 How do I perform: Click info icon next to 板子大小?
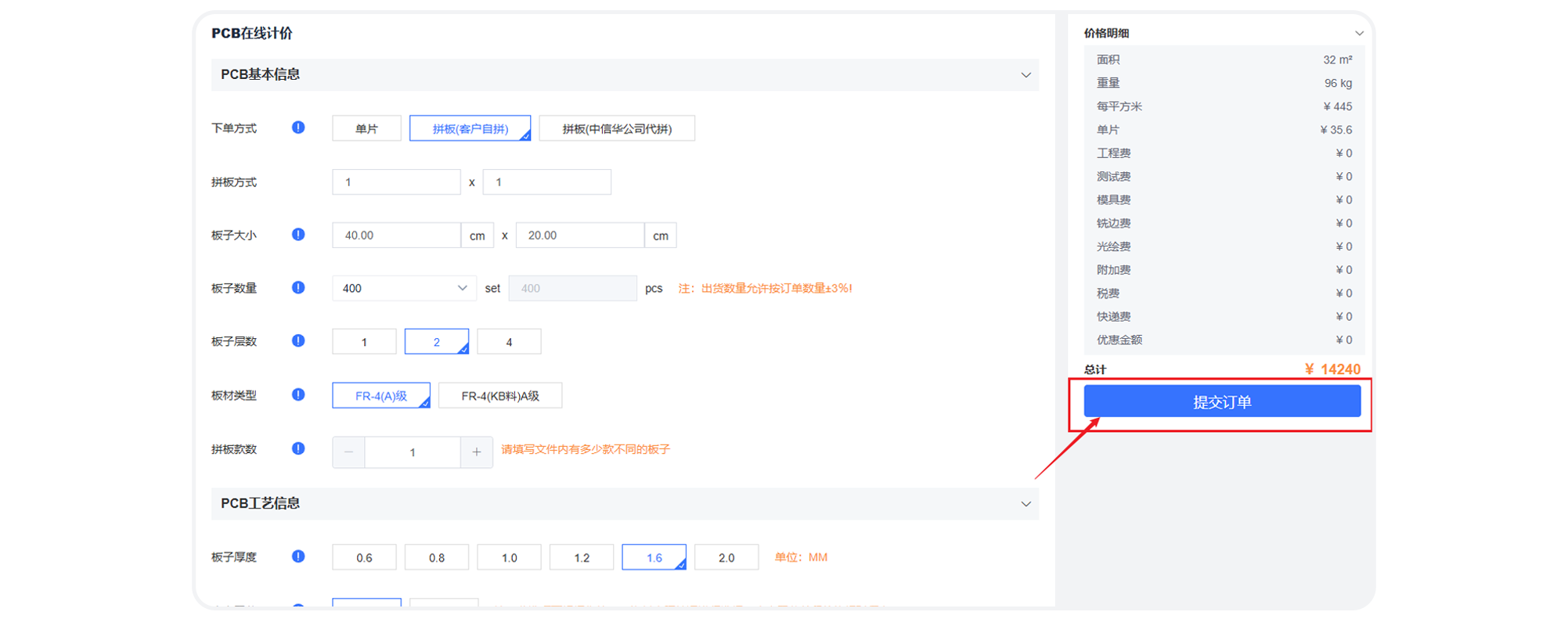click(298, 235)
